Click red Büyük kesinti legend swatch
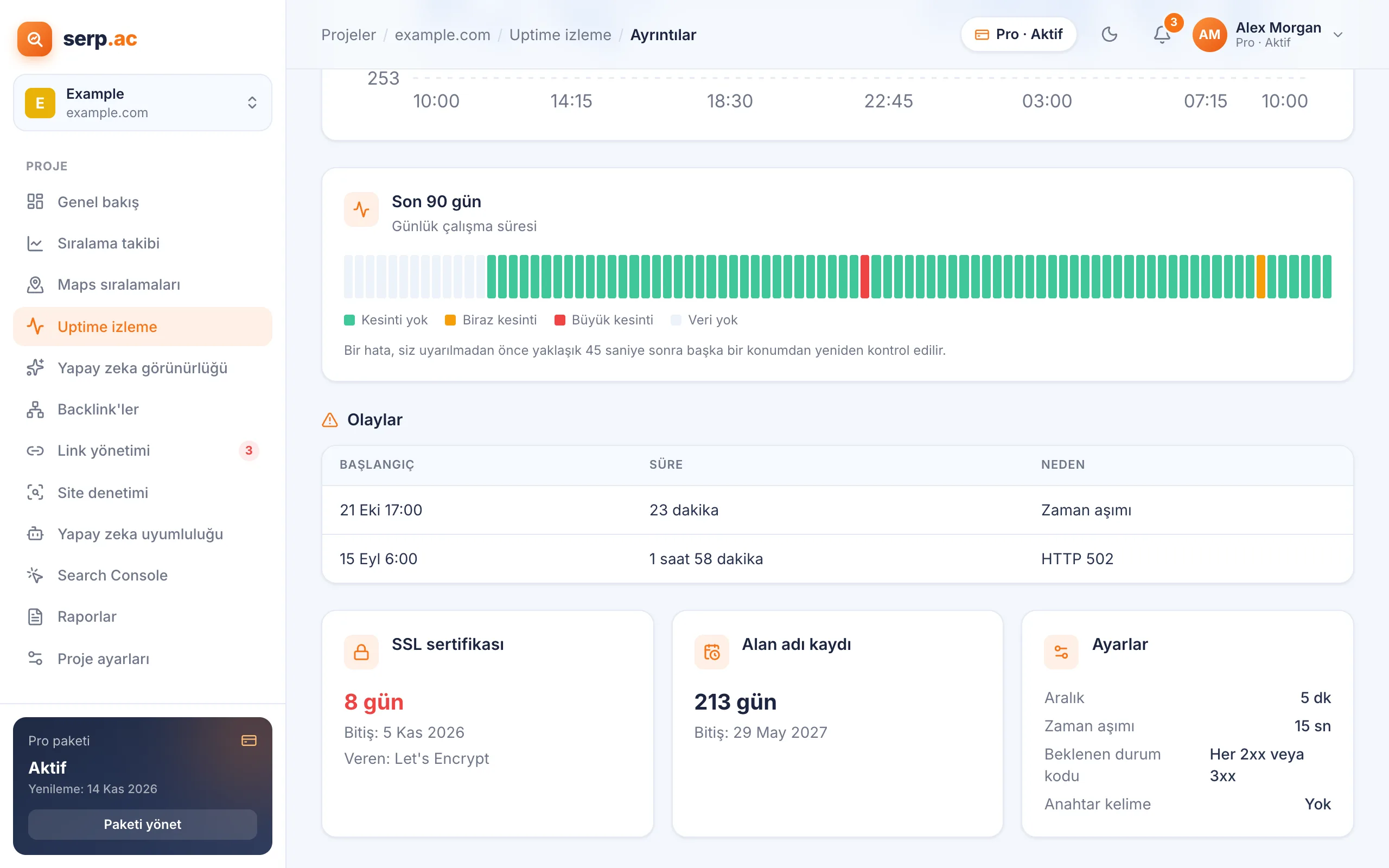 coord(559,320)
